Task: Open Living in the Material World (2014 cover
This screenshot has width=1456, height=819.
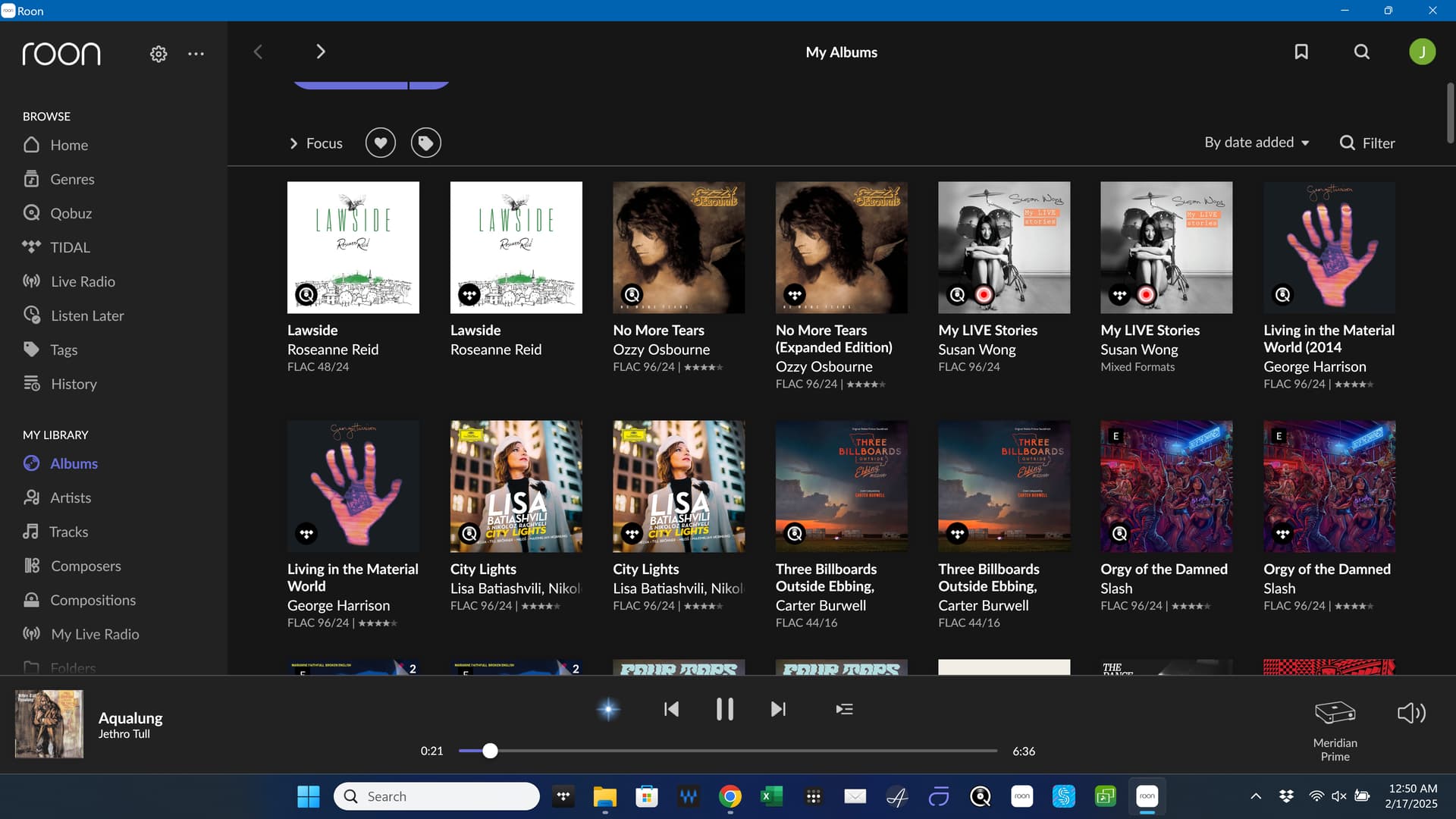Action: pyautogui.click(x=1329, y=247)
